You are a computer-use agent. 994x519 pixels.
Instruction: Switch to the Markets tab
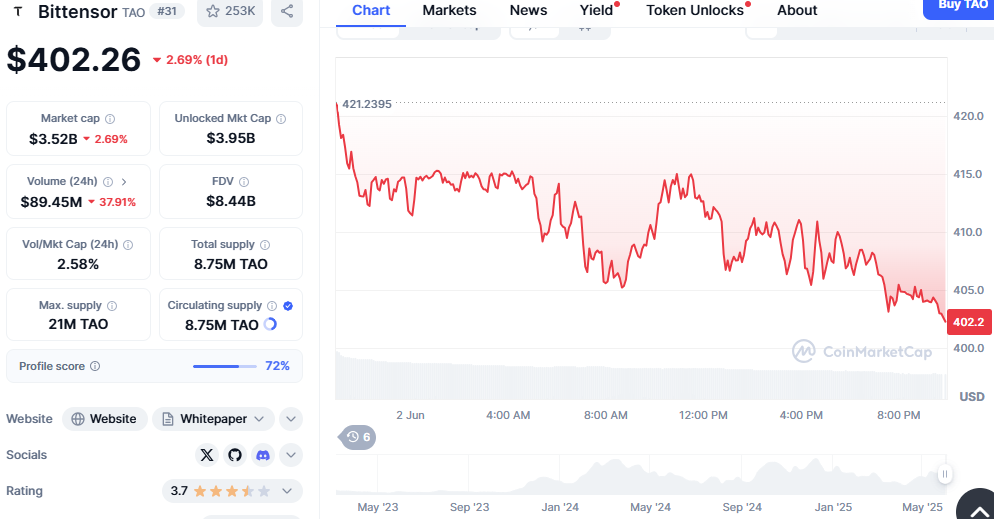pos(449,10)
